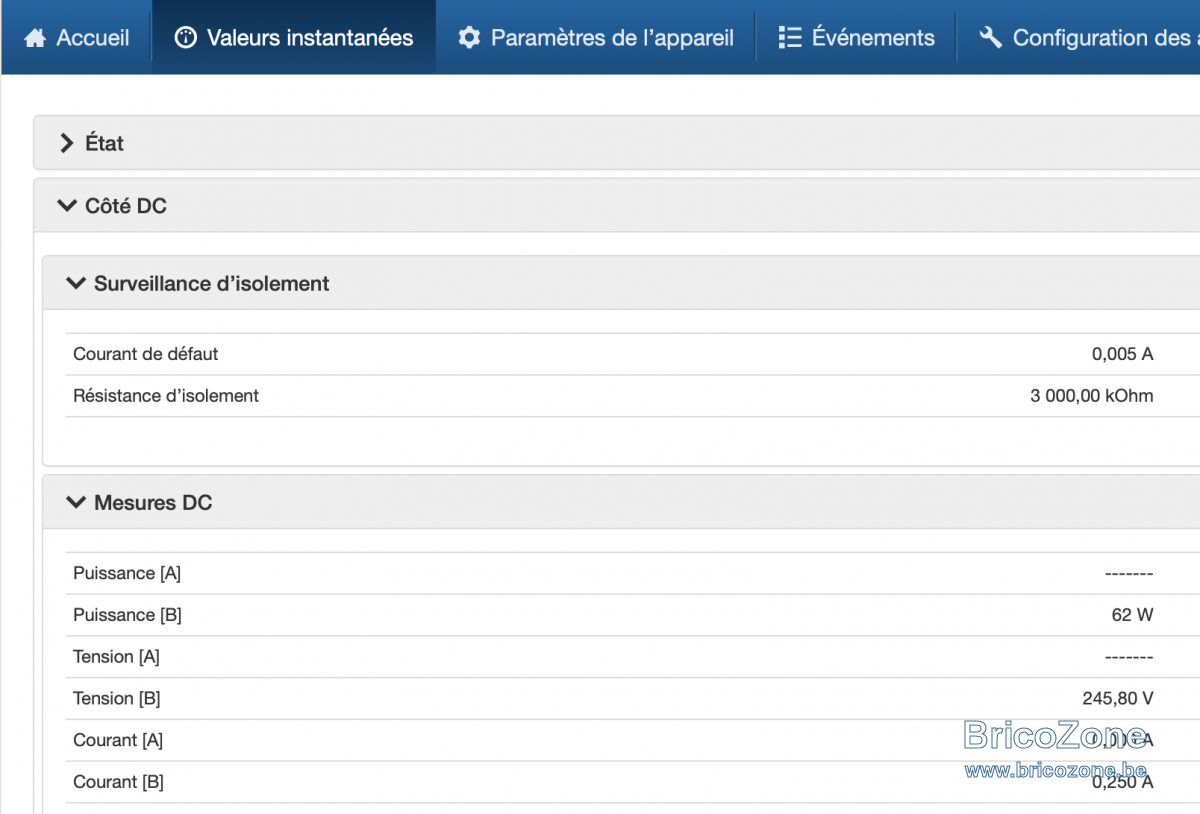This screenshot has width=1200, height=814.
Task: Switch to the Événements tab
Action: (x=856, y=38)
